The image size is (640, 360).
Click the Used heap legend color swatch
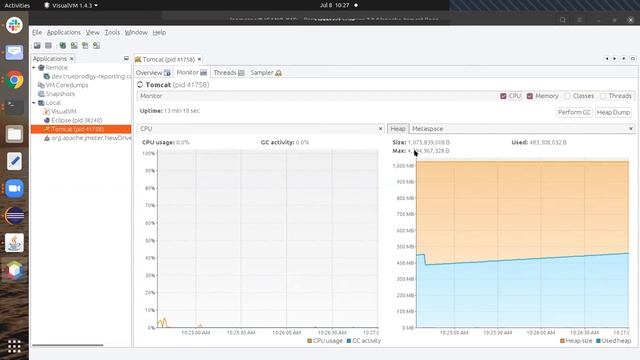(x=598, y=341)
